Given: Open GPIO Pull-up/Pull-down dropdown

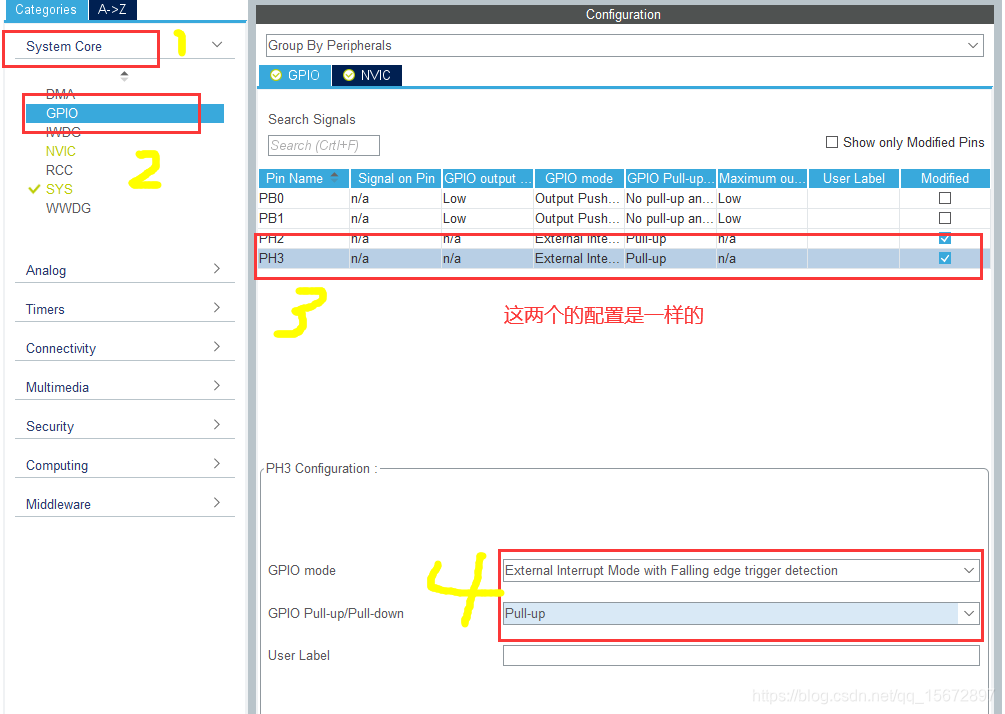Looking at the screenshot, I should [x=741, y=613].
